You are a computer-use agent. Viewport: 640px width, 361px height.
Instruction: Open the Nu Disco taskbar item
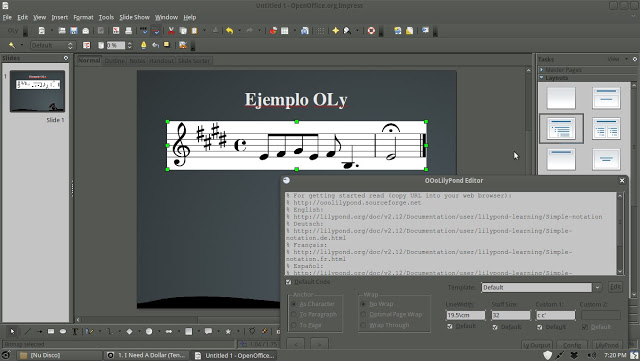pyautogui.click(x=59, y=355)
